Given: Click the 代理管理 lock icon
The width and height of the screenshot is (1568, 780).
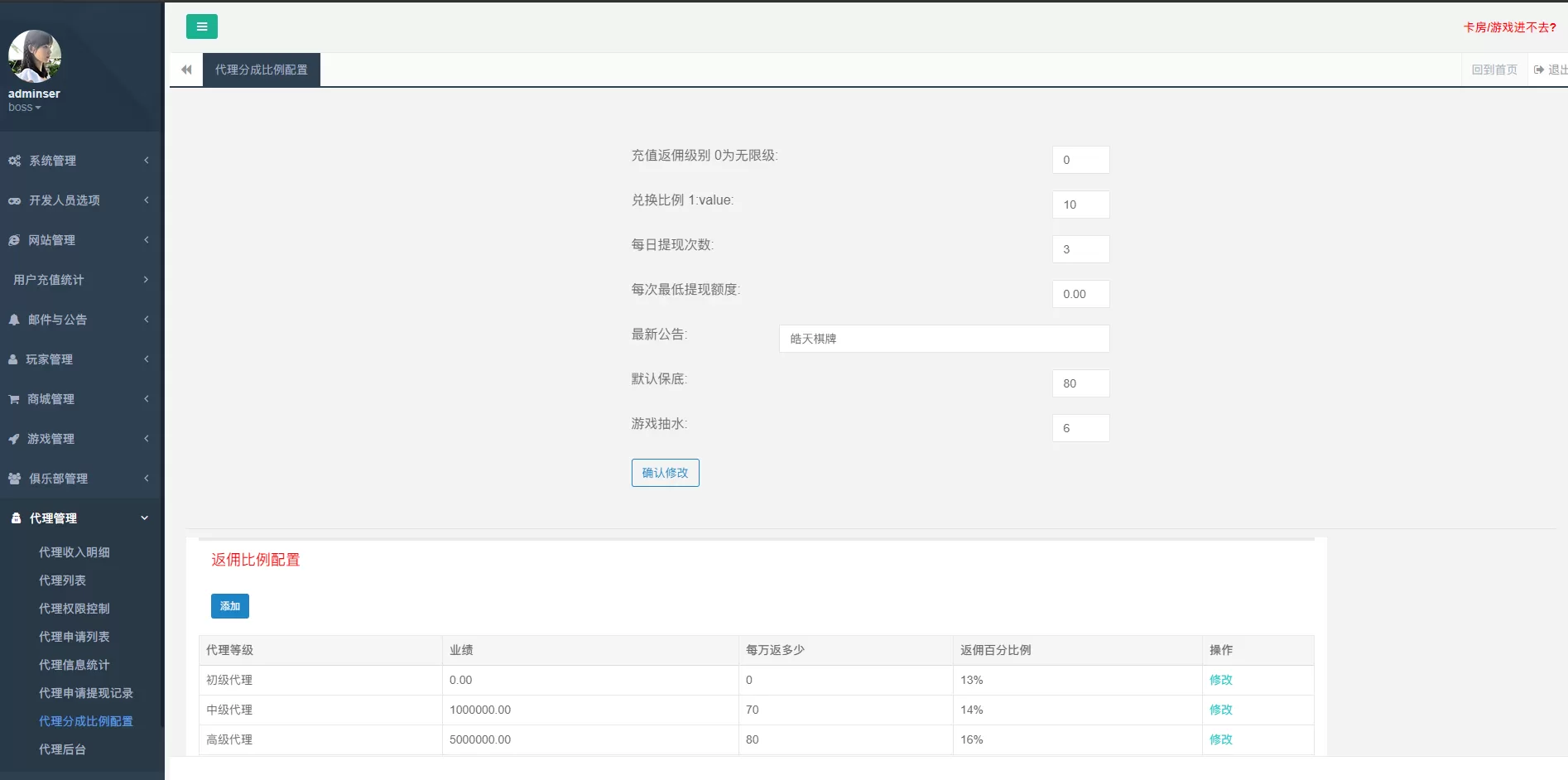Looking at the screenshot, I should [x=16, y=518].
